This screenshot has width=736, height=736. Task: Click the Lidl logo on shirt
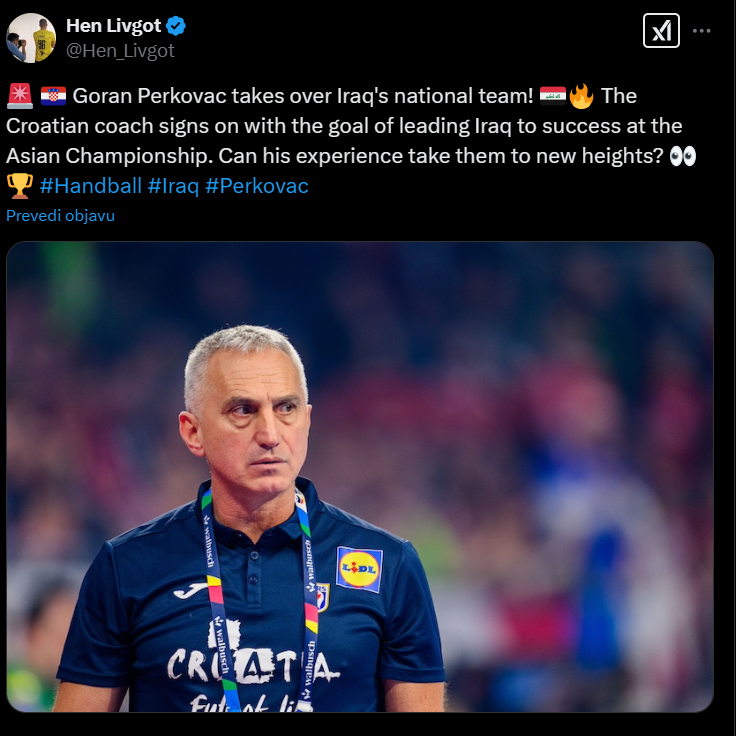(359, 569)
